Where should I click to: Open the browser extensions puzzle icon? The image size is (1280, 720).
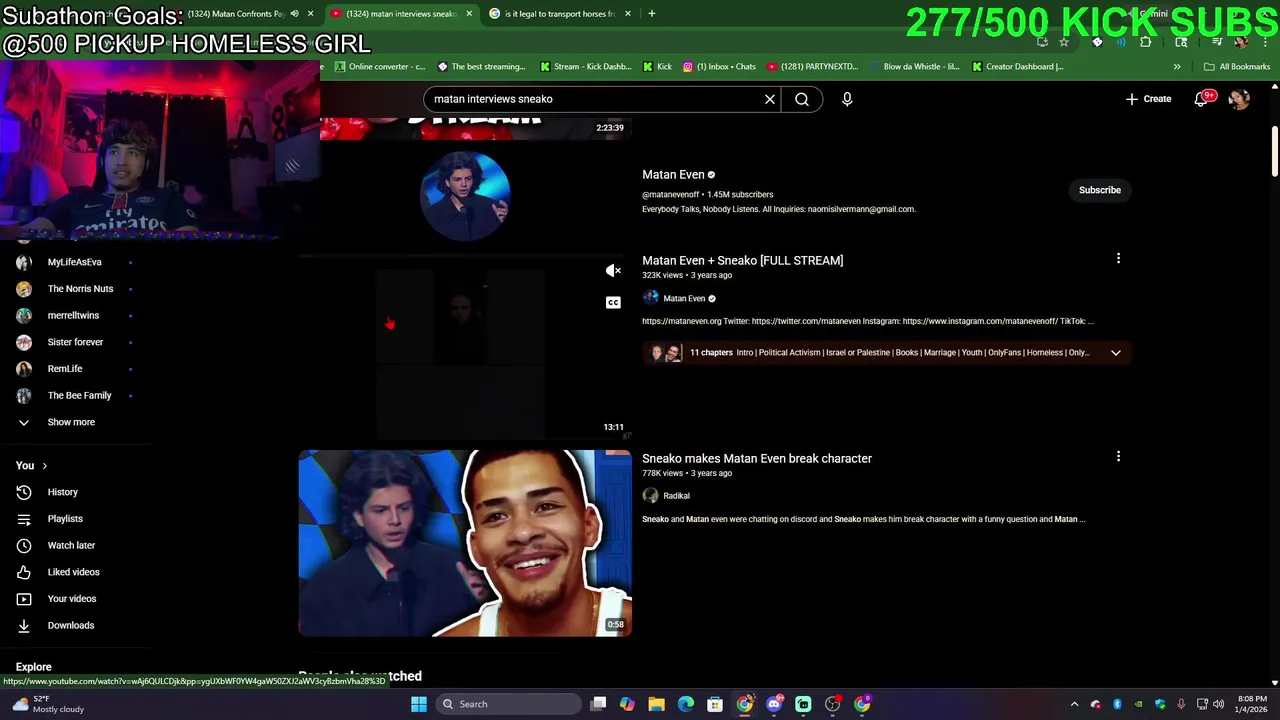tap(1146, 42)
